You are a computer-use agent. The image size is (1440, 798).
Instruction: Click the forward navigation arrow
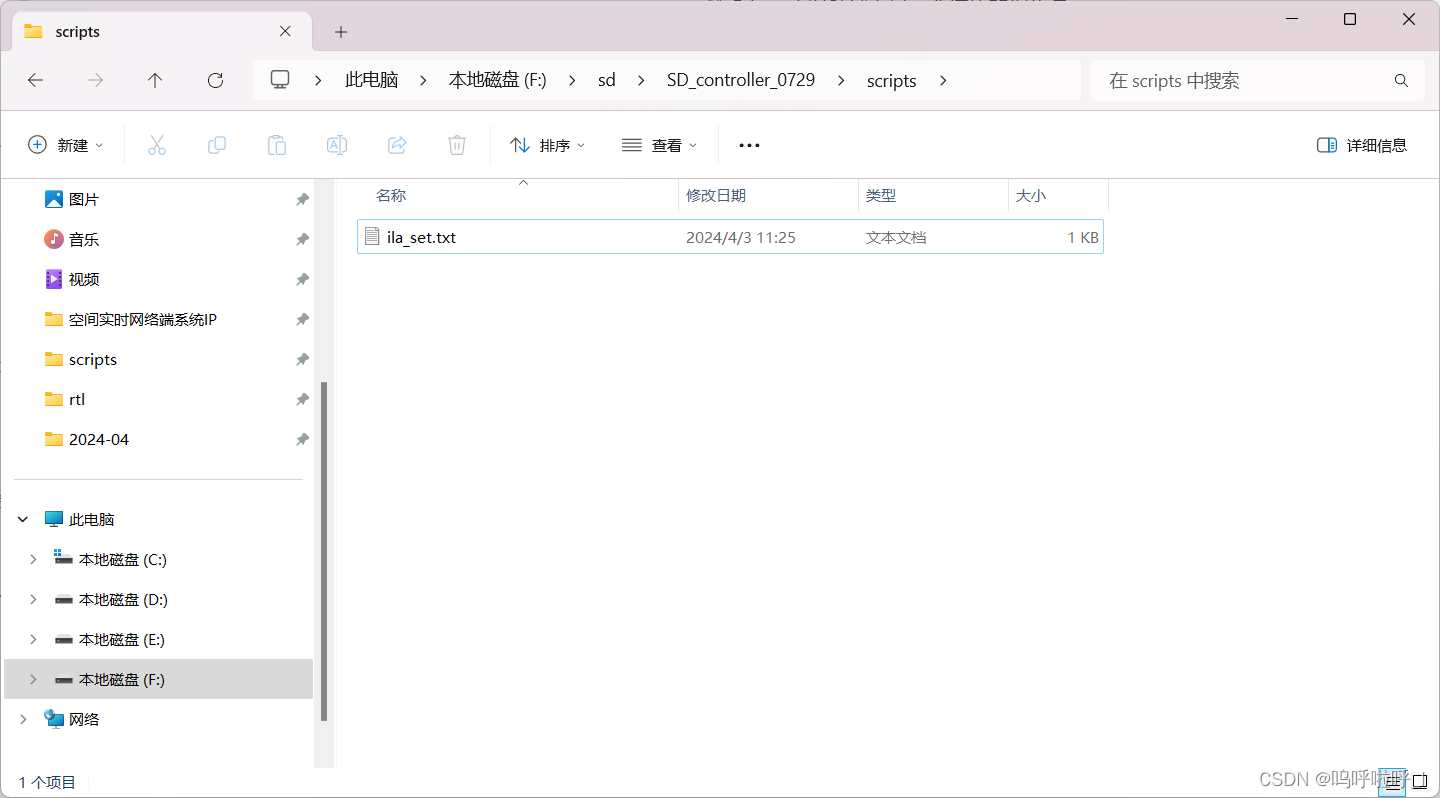click(96, 80)
